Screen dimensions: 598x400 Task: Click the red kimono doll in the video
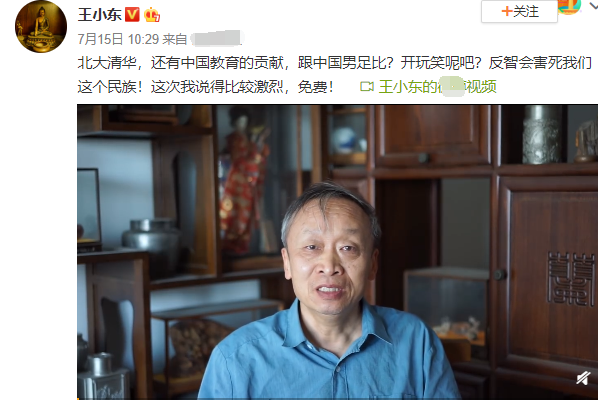click(244, 181)
